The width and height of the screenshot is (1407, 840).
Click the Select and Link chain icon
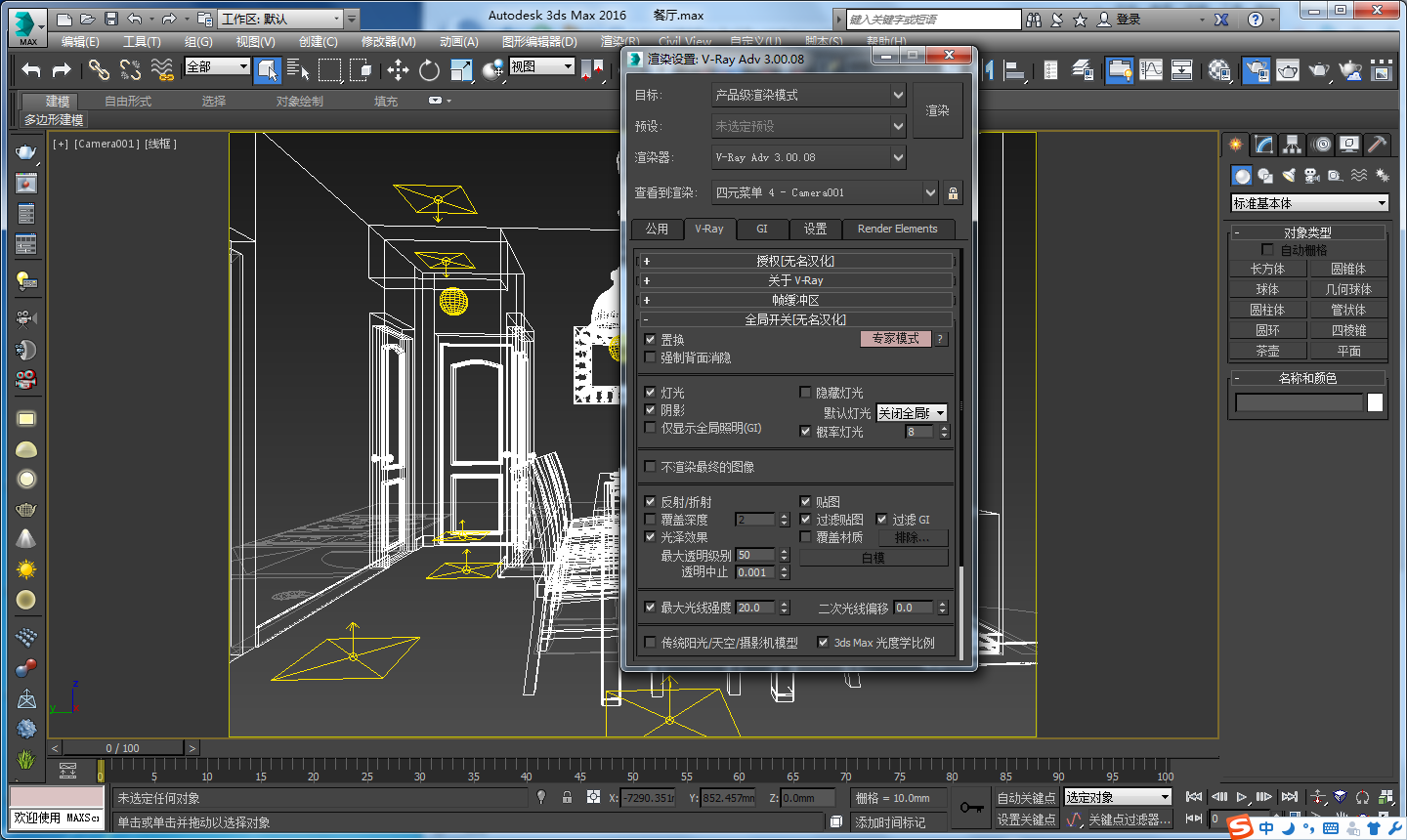99,68
